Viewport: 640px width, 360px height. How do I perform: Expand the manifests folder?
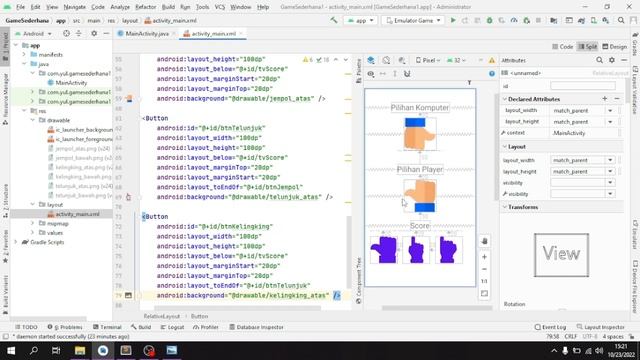click(x=24, y=54)
